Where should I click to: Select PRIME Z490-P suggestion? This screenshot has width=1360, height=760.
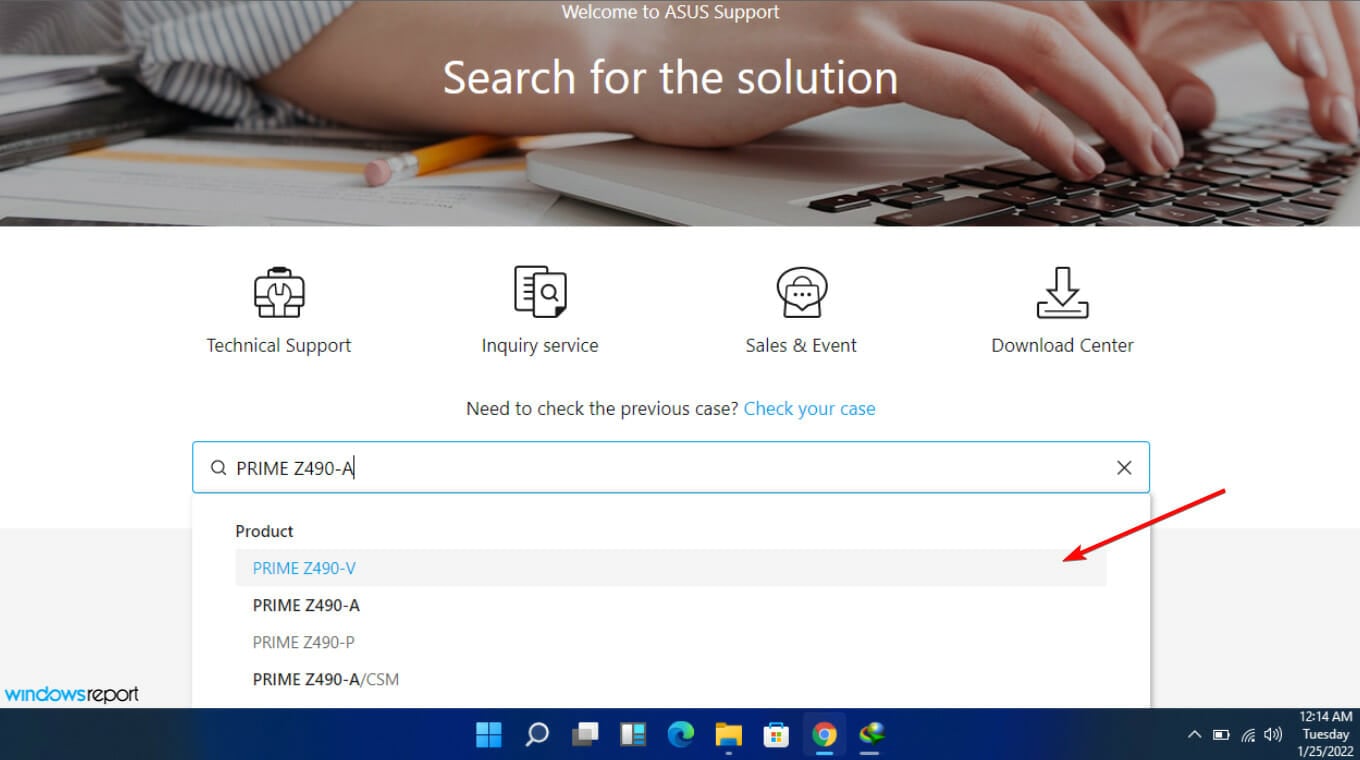(671, 642)
